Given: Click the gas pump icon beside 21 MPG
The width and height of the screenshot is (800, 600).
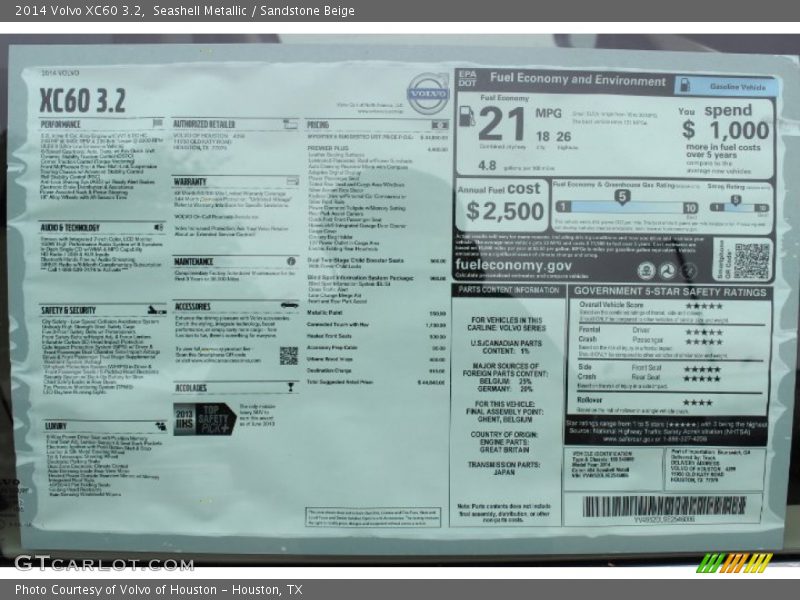Looking at the screenshot, I should (x=466, y=116).
